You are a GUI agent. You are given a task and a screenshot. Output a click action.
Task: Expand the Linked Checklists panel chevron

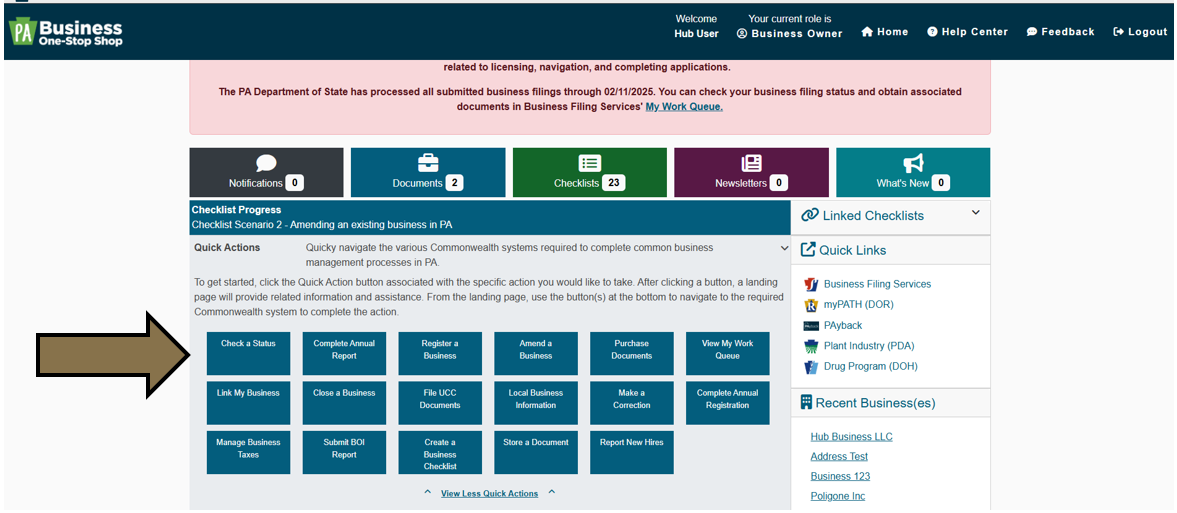click(975, 213)
